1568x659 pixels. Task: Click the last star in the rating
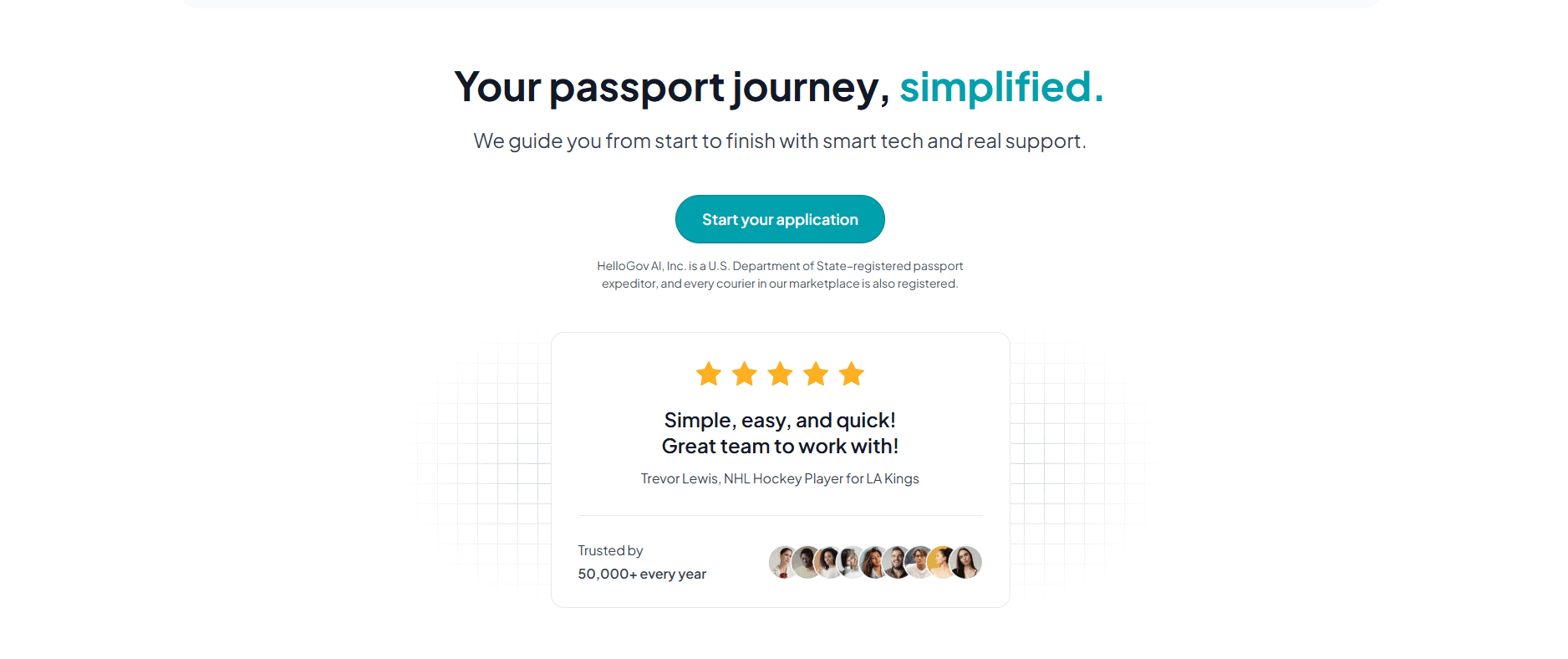851,374
